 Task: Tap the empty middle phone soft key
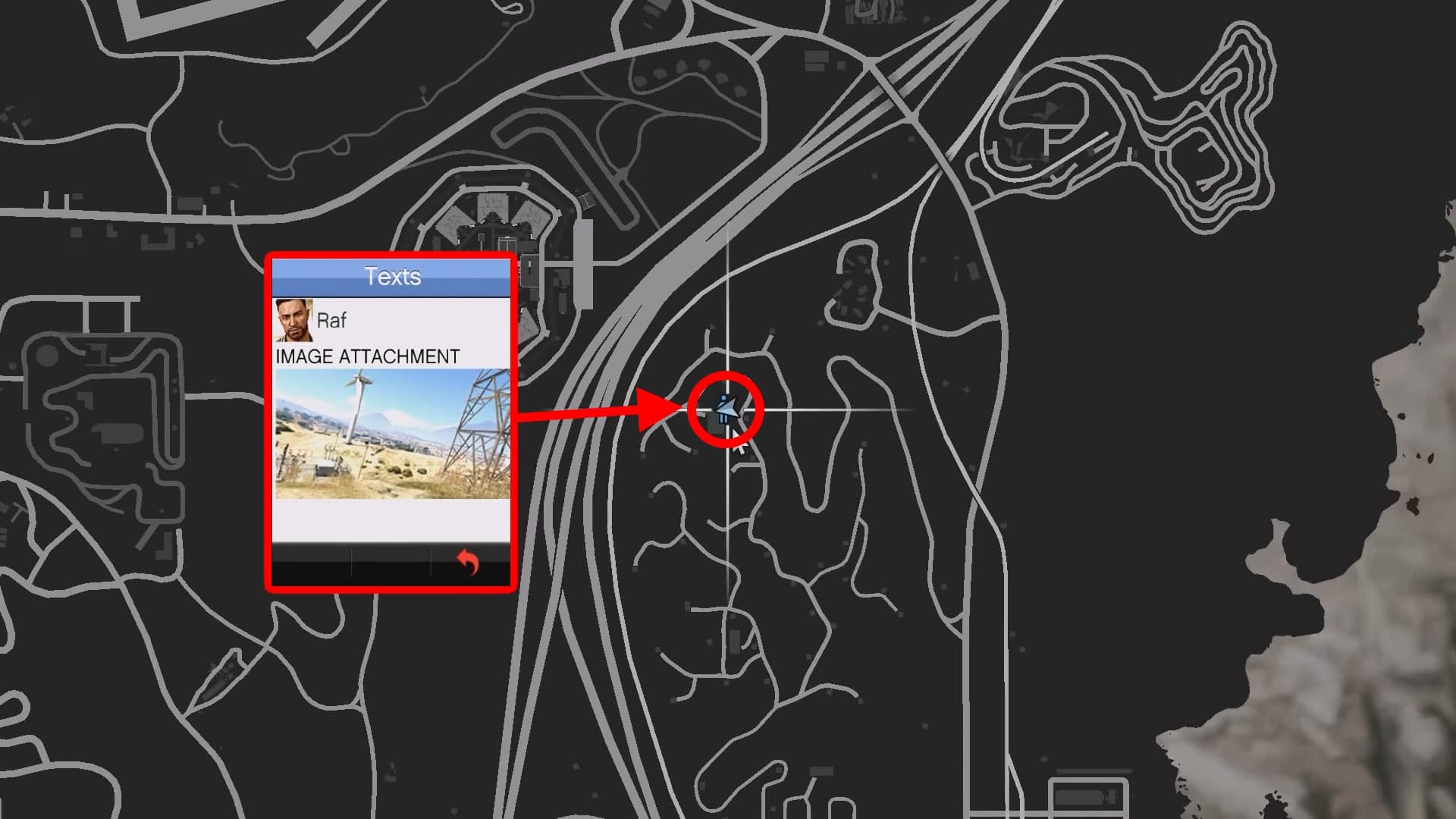coord(391,563)
